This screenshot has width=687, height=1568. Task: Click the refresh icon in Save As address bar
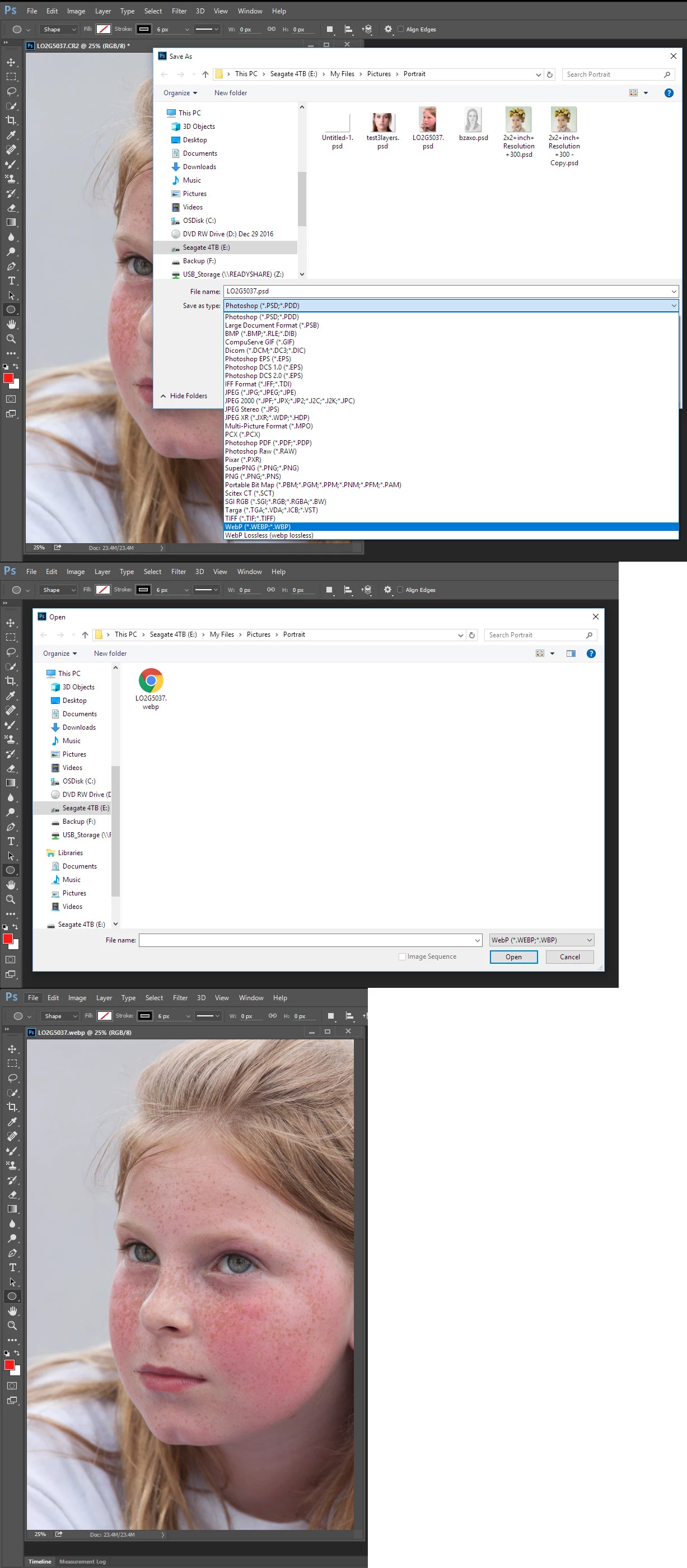point(549,74)
